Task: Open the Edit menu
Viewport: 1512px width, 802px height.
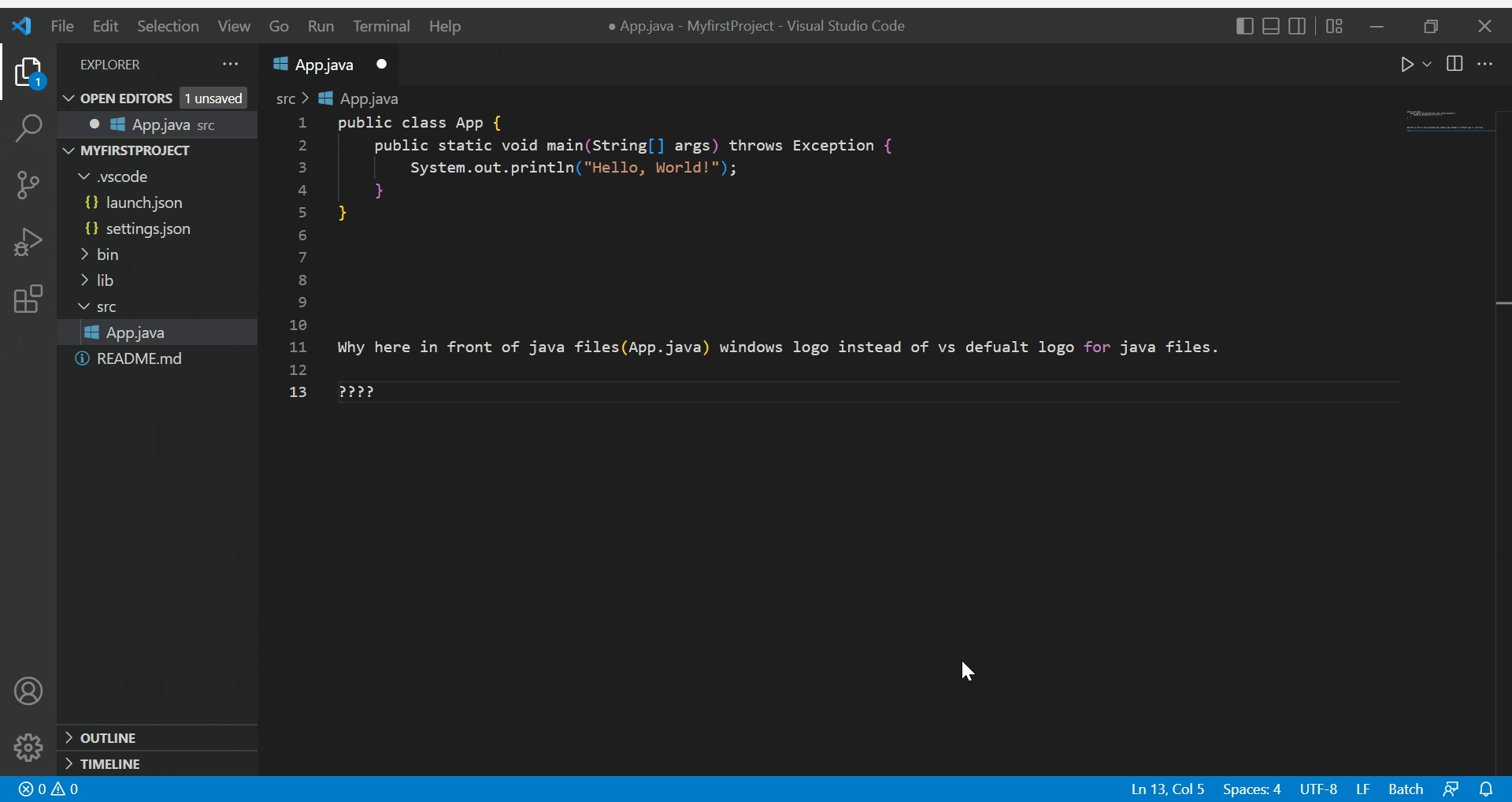Action: point(105,26)
